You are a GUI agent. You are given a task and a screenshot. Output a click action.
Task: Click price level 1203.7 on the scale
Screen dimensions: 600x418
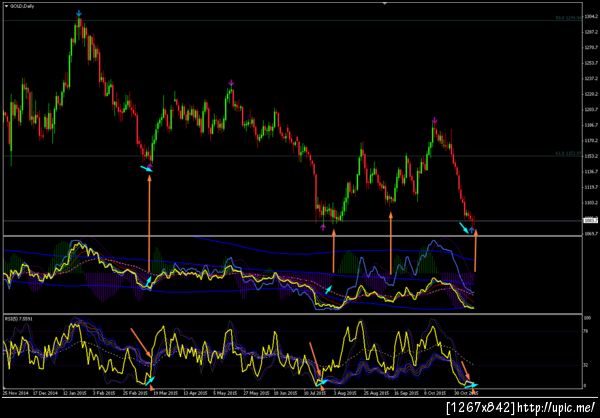(589, 110)
